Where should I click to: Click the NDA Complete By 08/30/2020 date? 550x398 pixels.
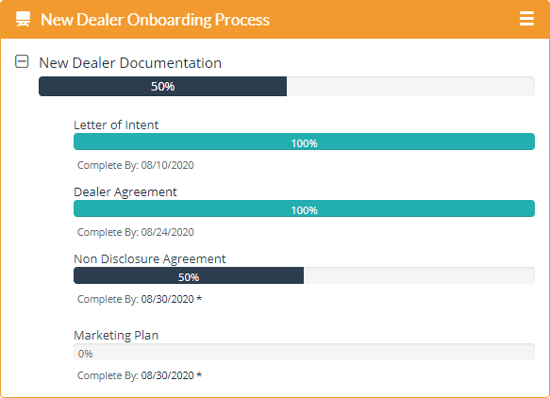[139, 299]
